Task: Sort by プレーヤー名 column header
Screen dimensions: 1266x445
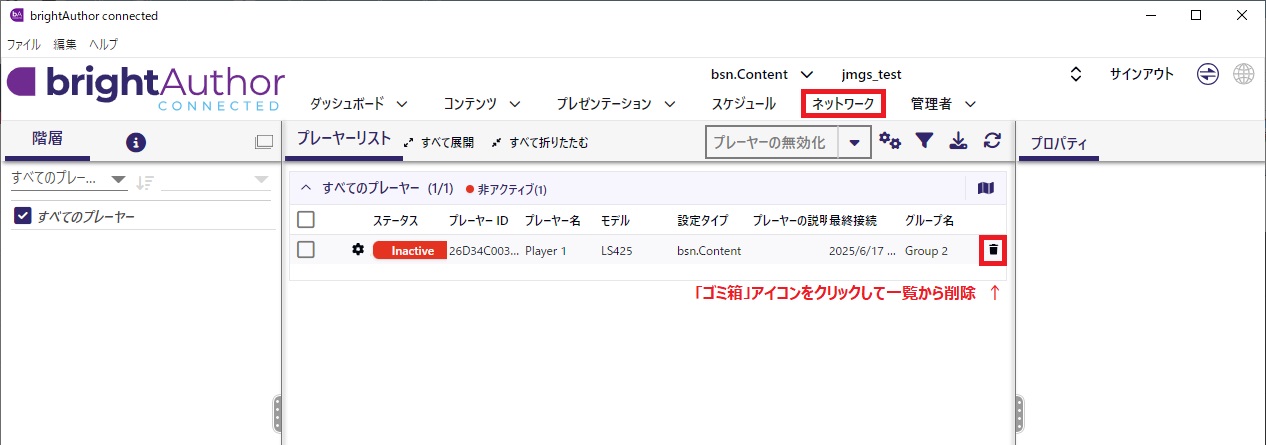Action: pyautogui.click(x=553, y=220)
